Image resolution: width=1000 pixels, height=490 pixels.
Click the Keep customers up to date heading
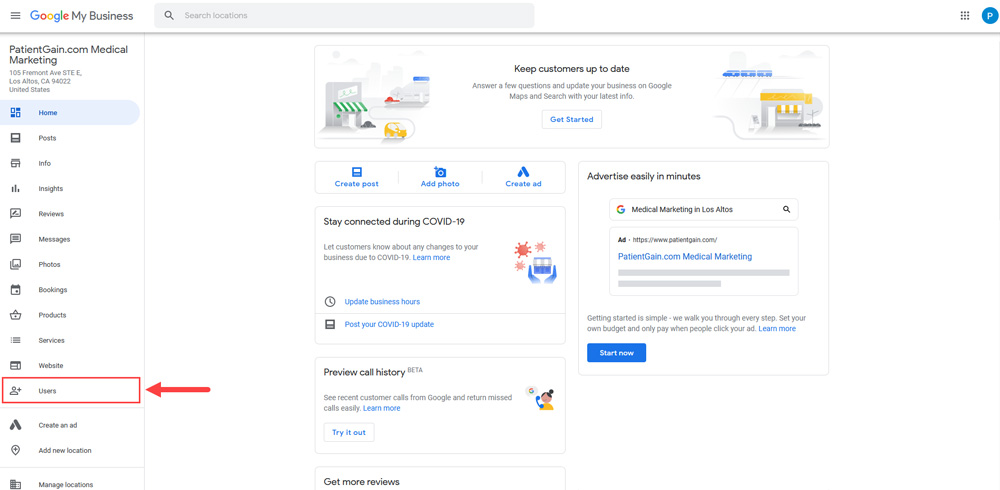click(571, 69)
